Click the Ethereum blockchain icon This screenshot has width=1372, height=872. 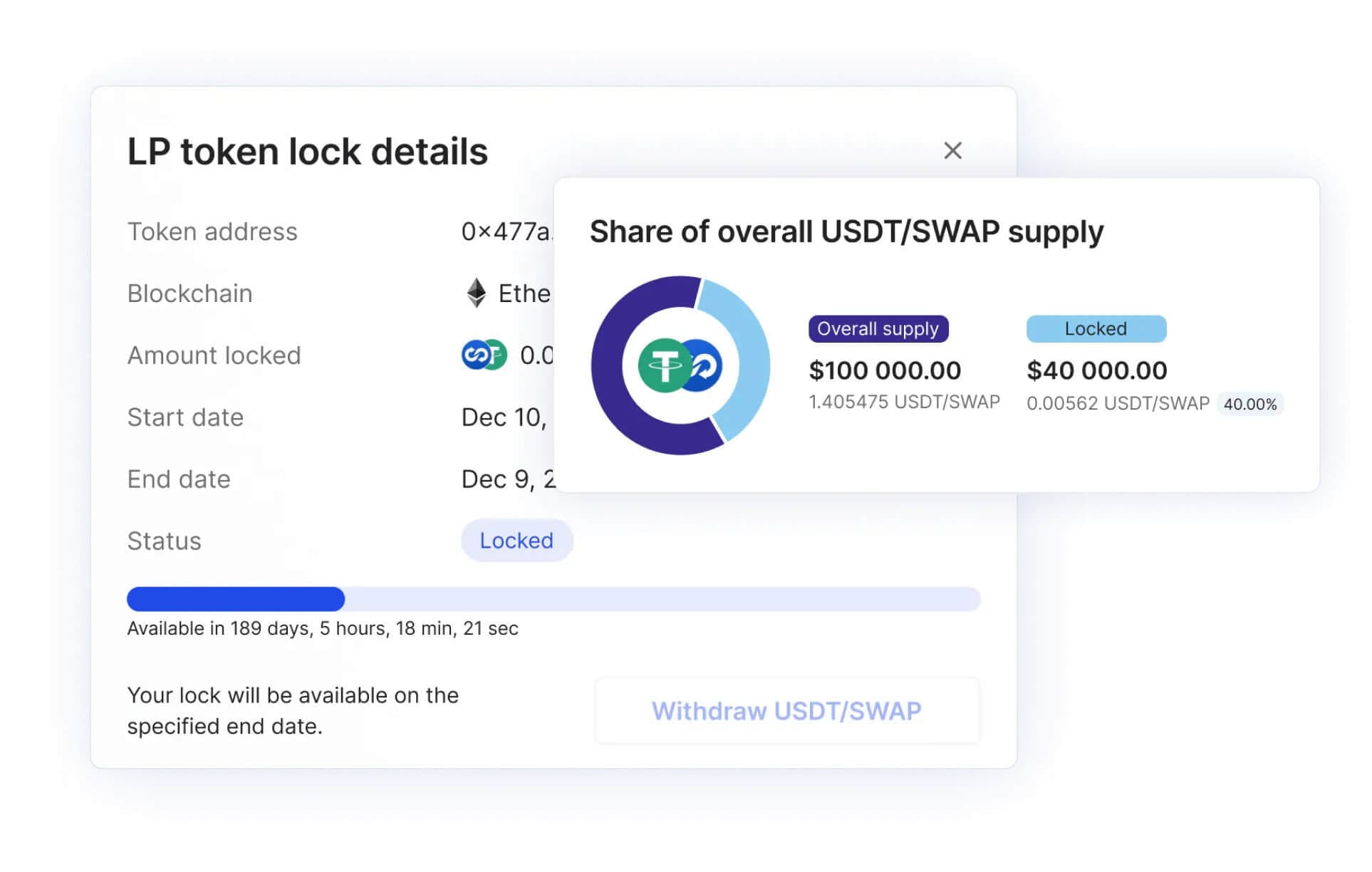coord(476,293)
